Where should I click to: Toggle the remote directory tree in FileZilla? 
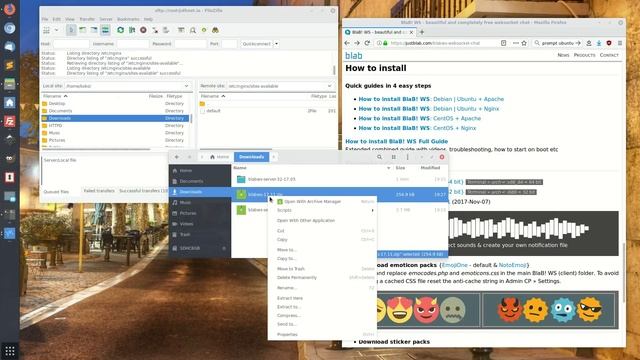click(x=94, y=30)
